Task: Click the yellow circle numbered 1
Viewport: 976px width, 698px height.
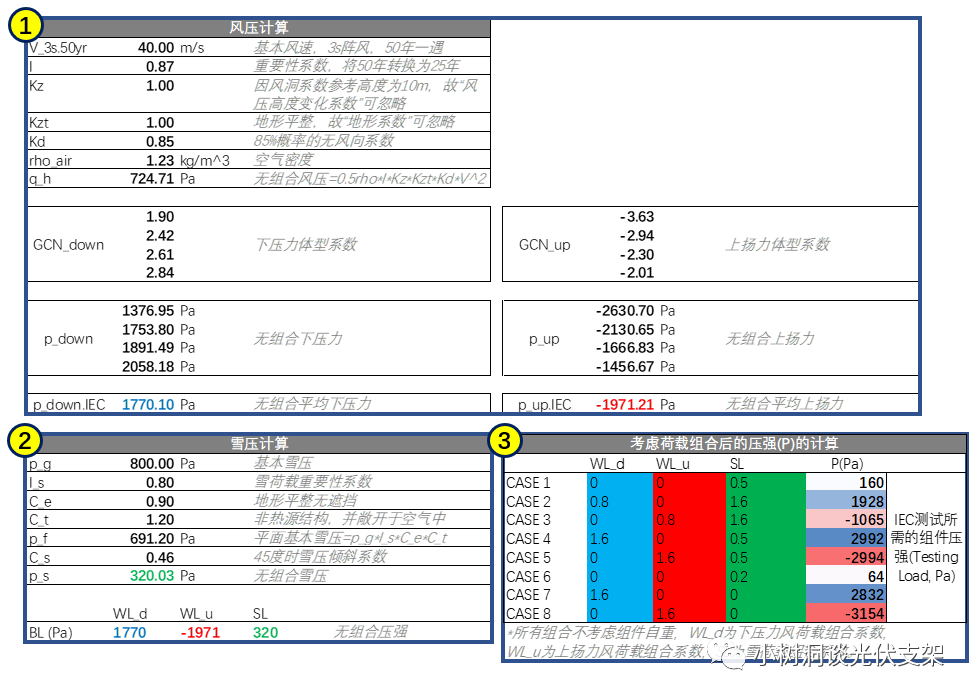Action: tap(25, 25)
